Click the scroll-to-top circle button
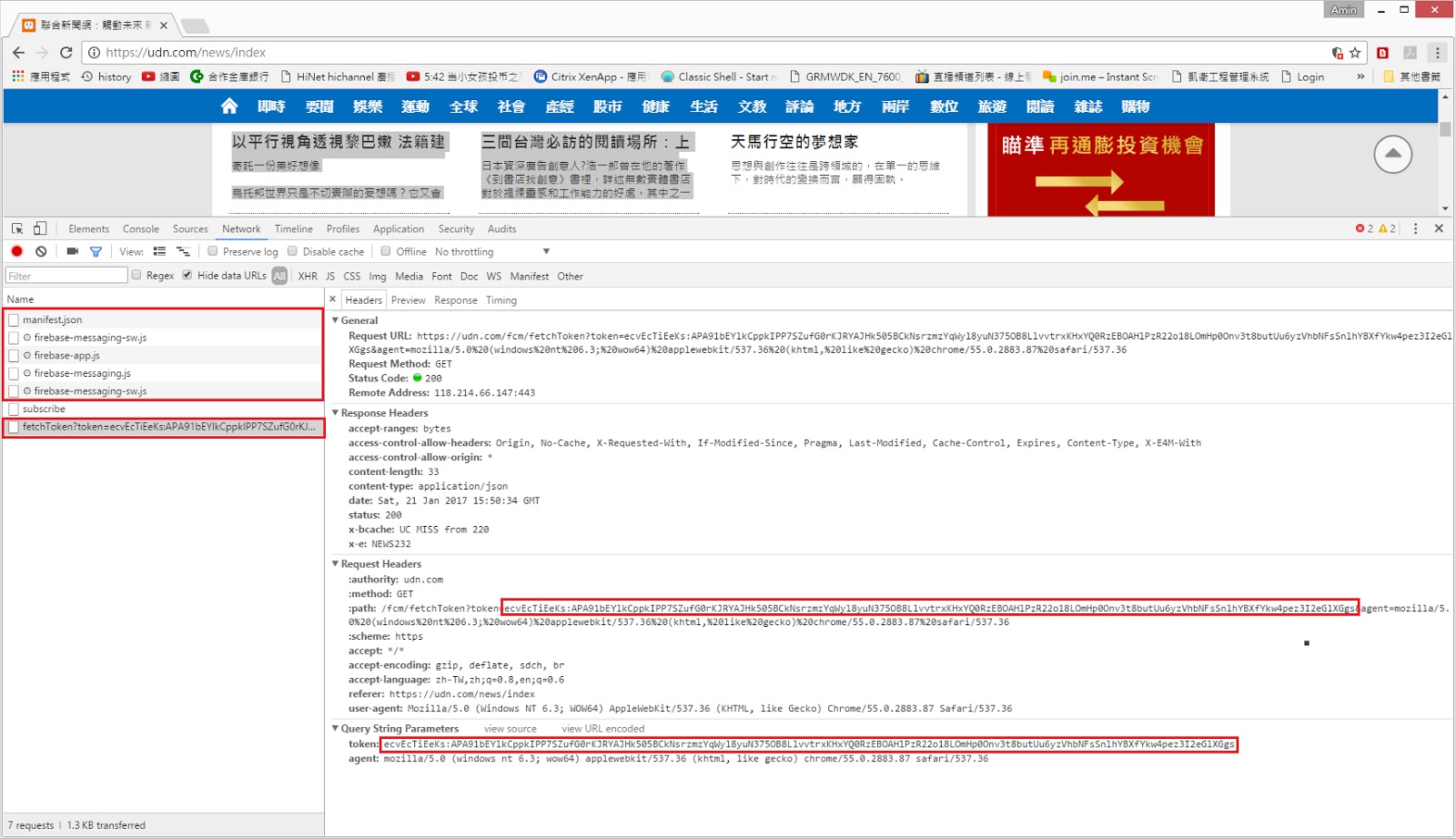 [x=1392, y=155]
